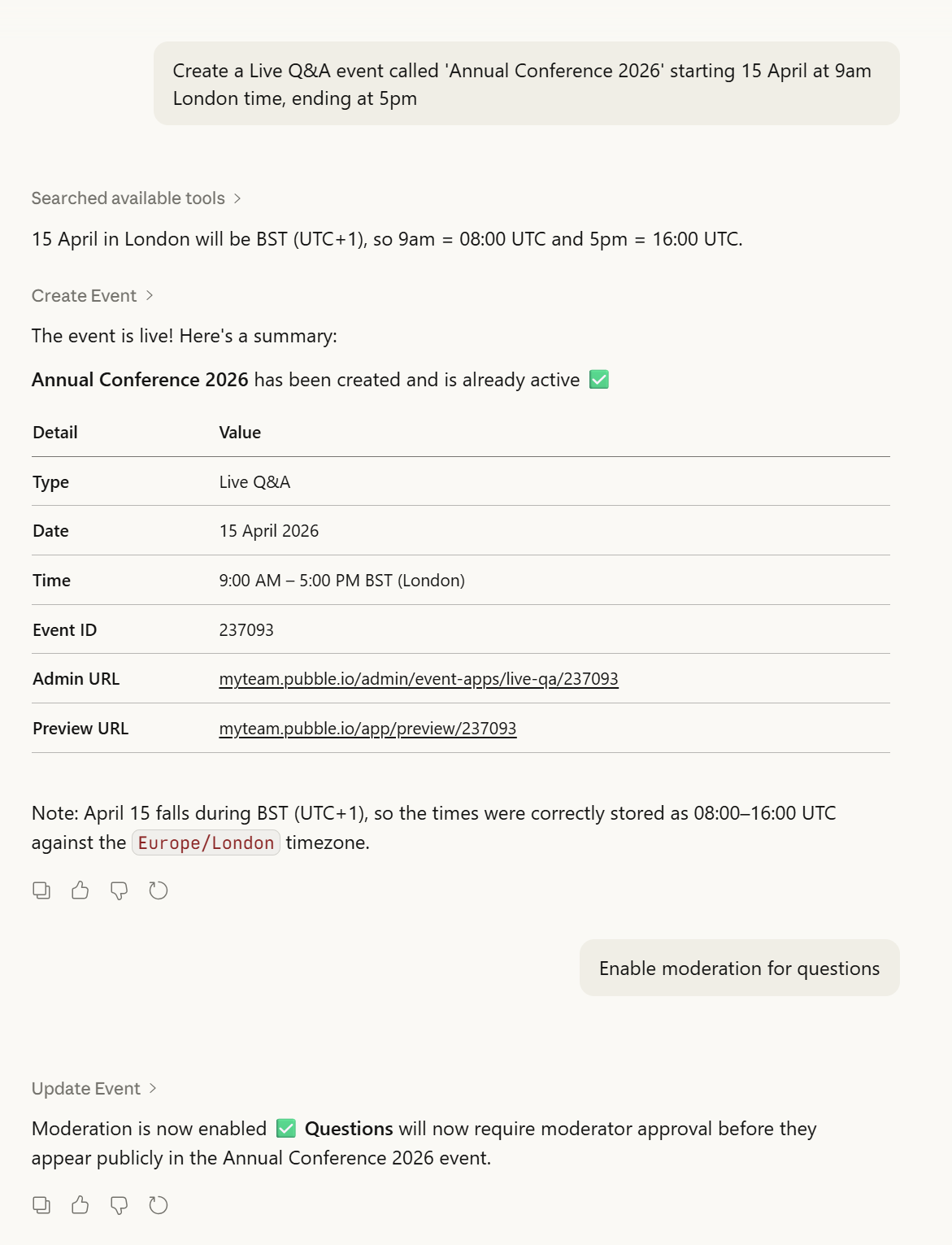Open the Preview URL link
This screenshot has height=1245, width=952.
367,729
